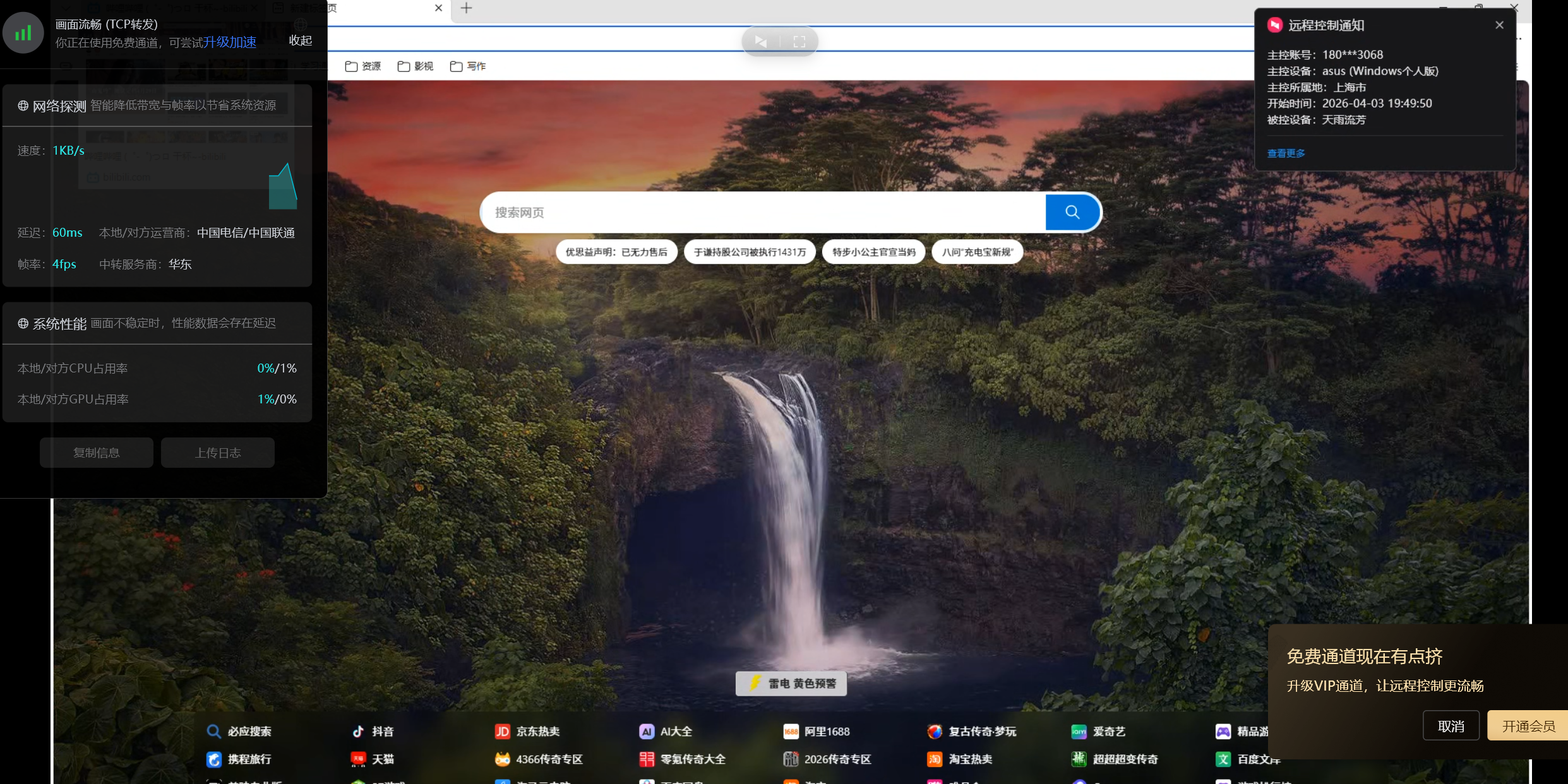Collapse the stats panel with 收起
Screen dimensions: 1568x784
300,40
